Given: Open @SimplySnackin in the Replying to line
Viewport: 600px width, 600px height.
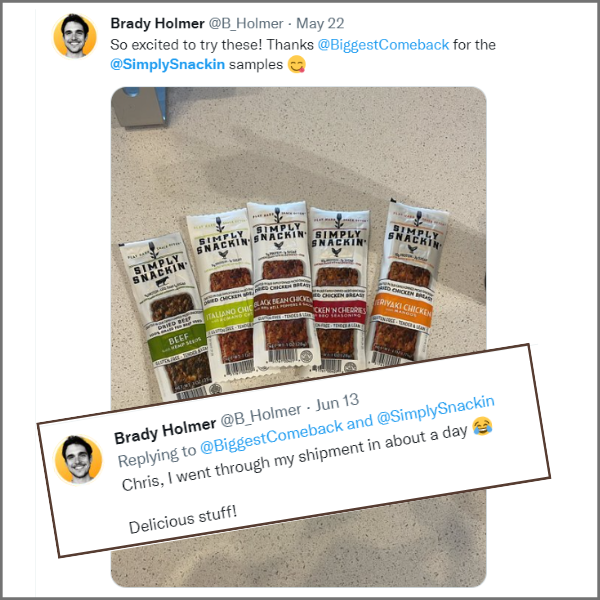Looking at the screenshot, I should (x=435, y=410).
